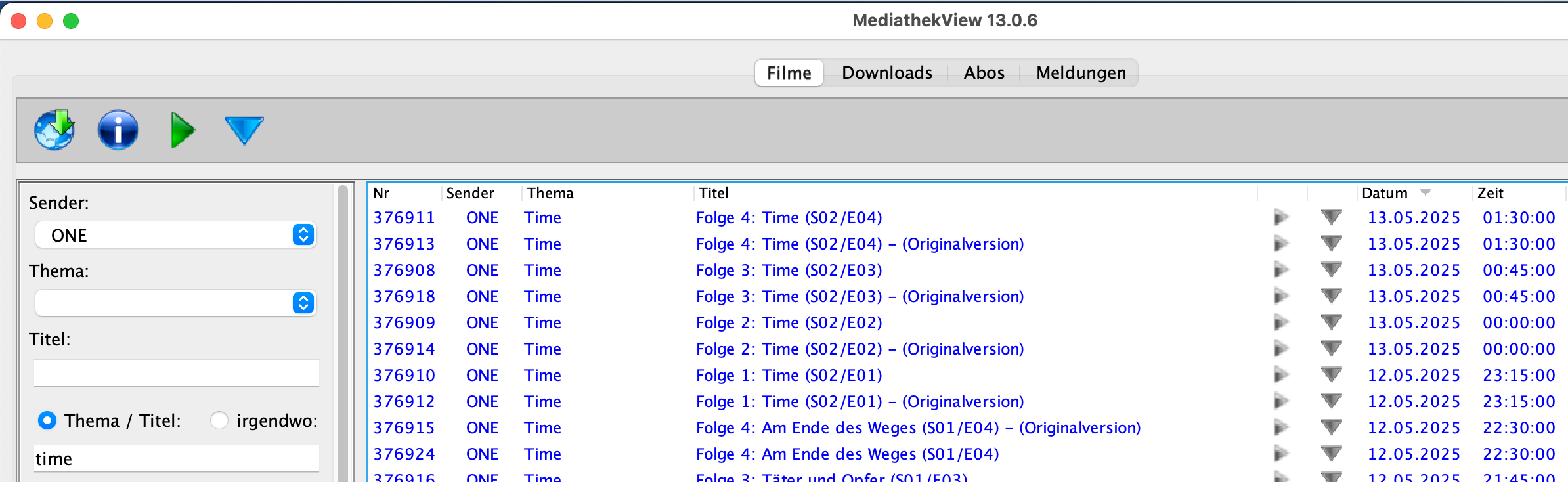Play film in row 376924
Viewport: 1568px width, 482px height.
coord(1280,454)
